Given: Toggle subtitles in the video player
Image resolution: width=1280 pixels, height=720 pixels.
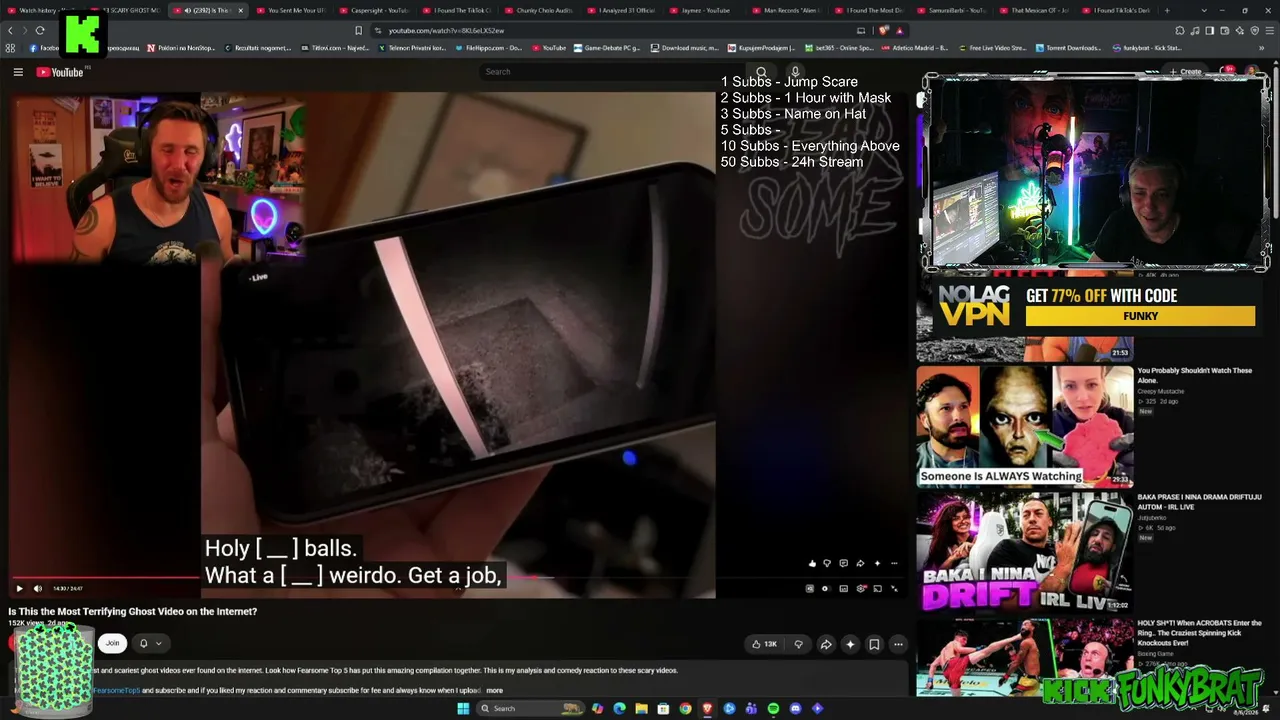Looking at the screenshot, I should point(844,588).
